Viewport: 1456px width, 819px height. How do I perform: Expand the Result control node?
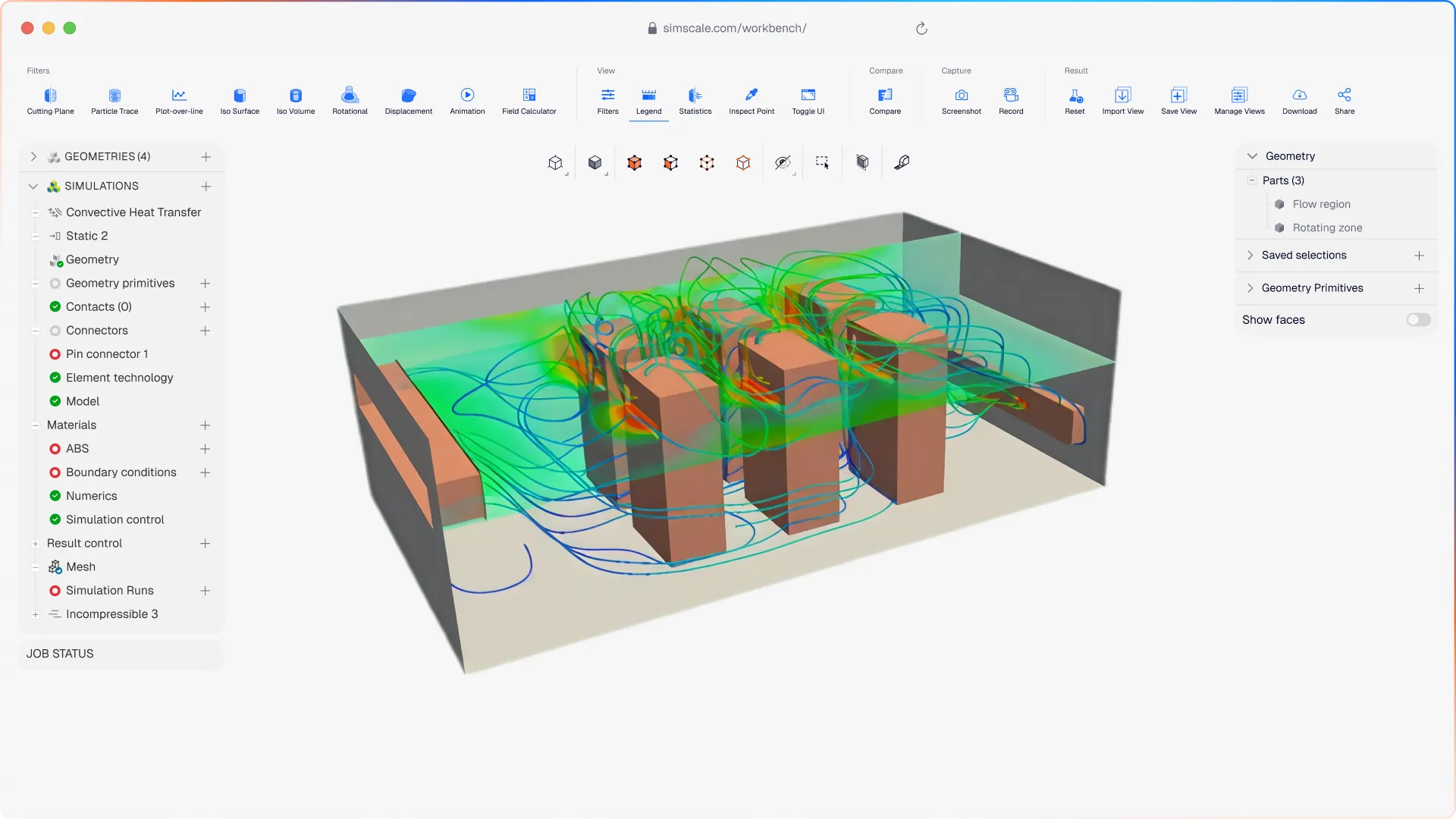point(36,544)
